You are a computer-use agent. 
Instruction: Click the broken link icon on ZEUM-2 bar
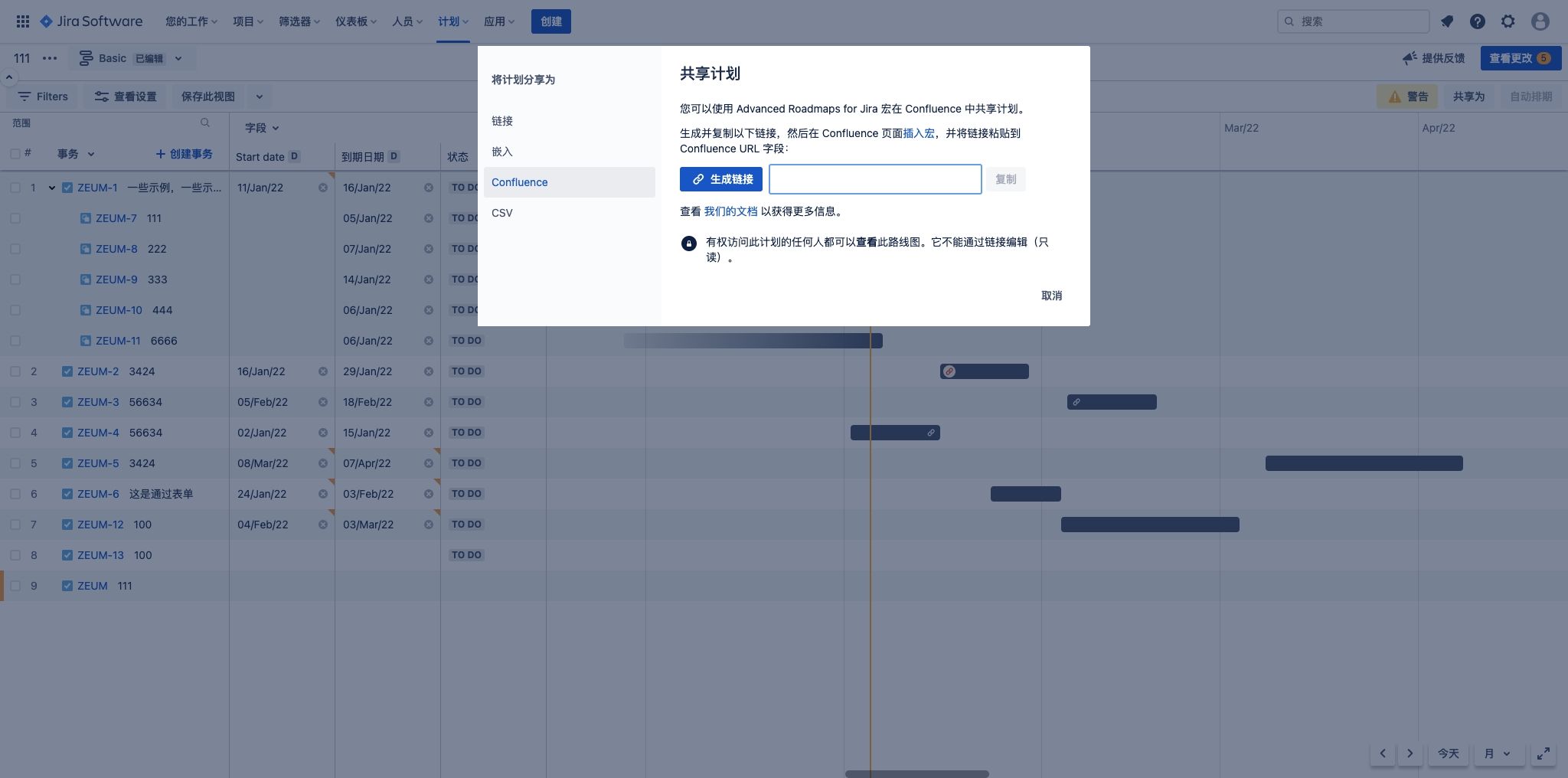(x=949, y=371)
